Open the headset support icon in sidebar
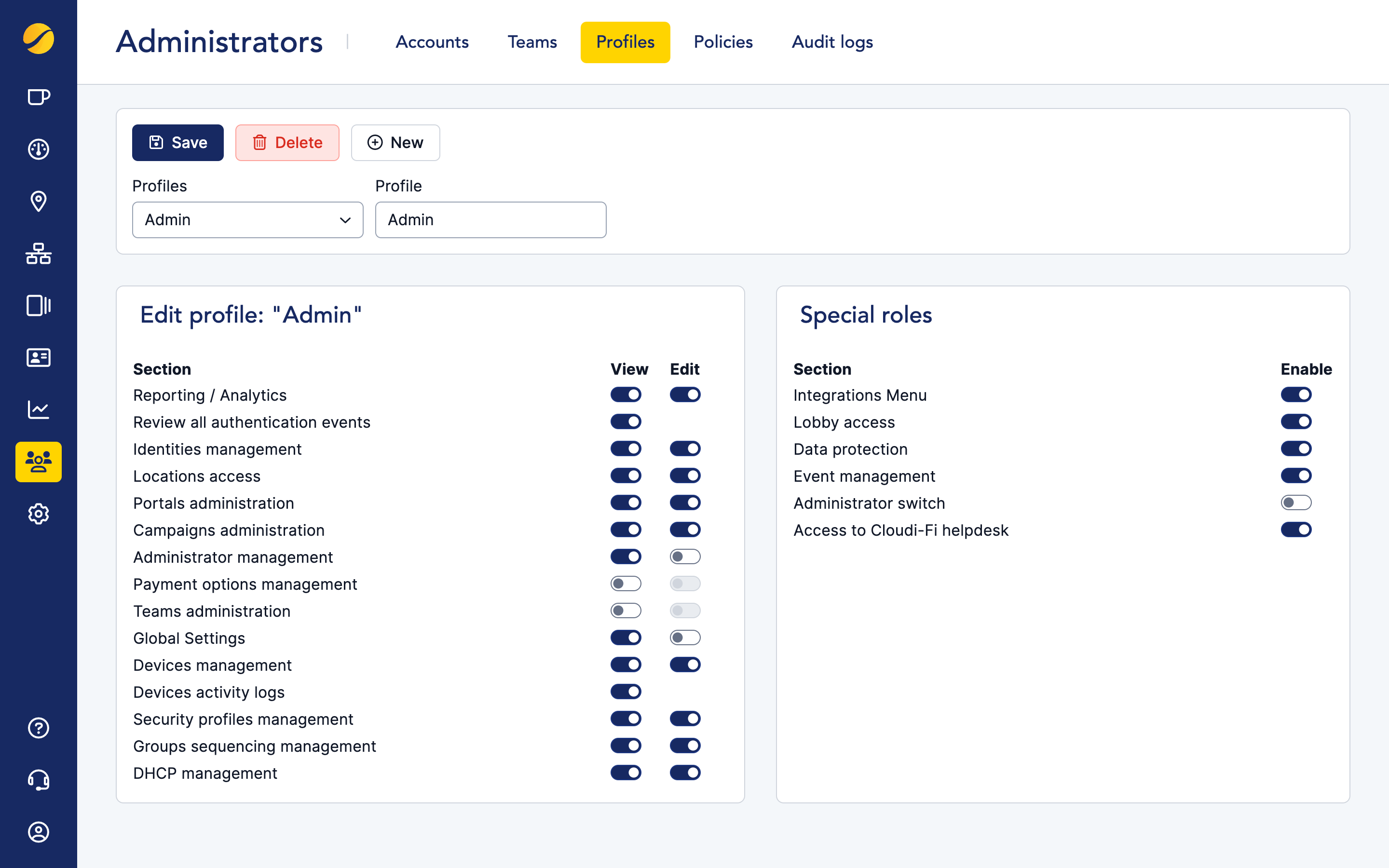1389x868 pixels. click(x=38, y=780)
